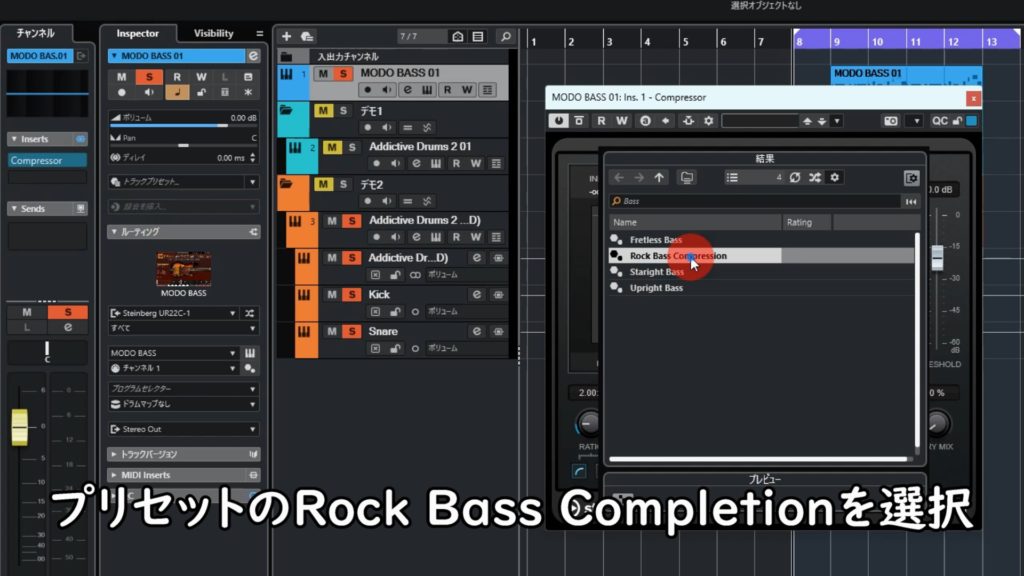Click the Add Track plus icon

pos(287,36)
